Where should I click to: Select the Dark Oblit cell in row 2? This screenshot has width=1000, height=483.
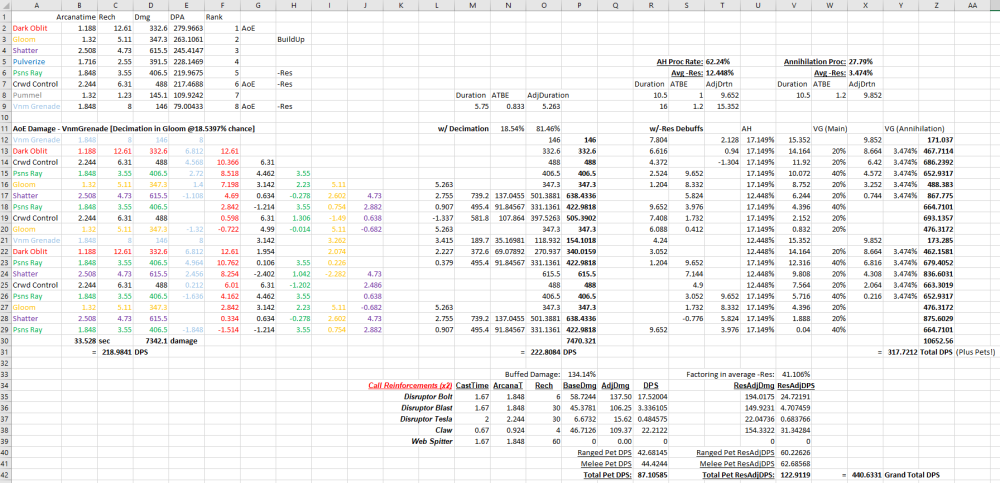pyautogui.click(x=28, y=28)
